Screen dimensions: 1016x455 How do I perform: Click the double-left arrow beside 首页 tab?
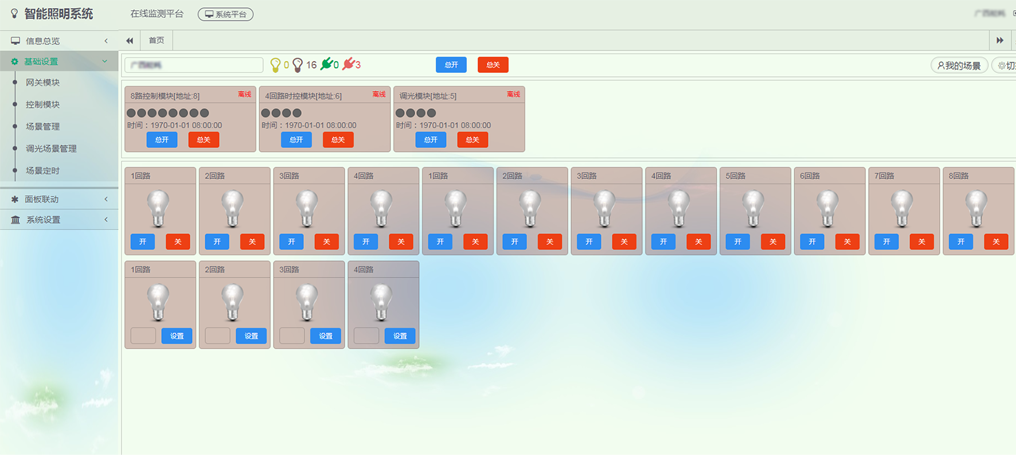click(x=130, y=40)
